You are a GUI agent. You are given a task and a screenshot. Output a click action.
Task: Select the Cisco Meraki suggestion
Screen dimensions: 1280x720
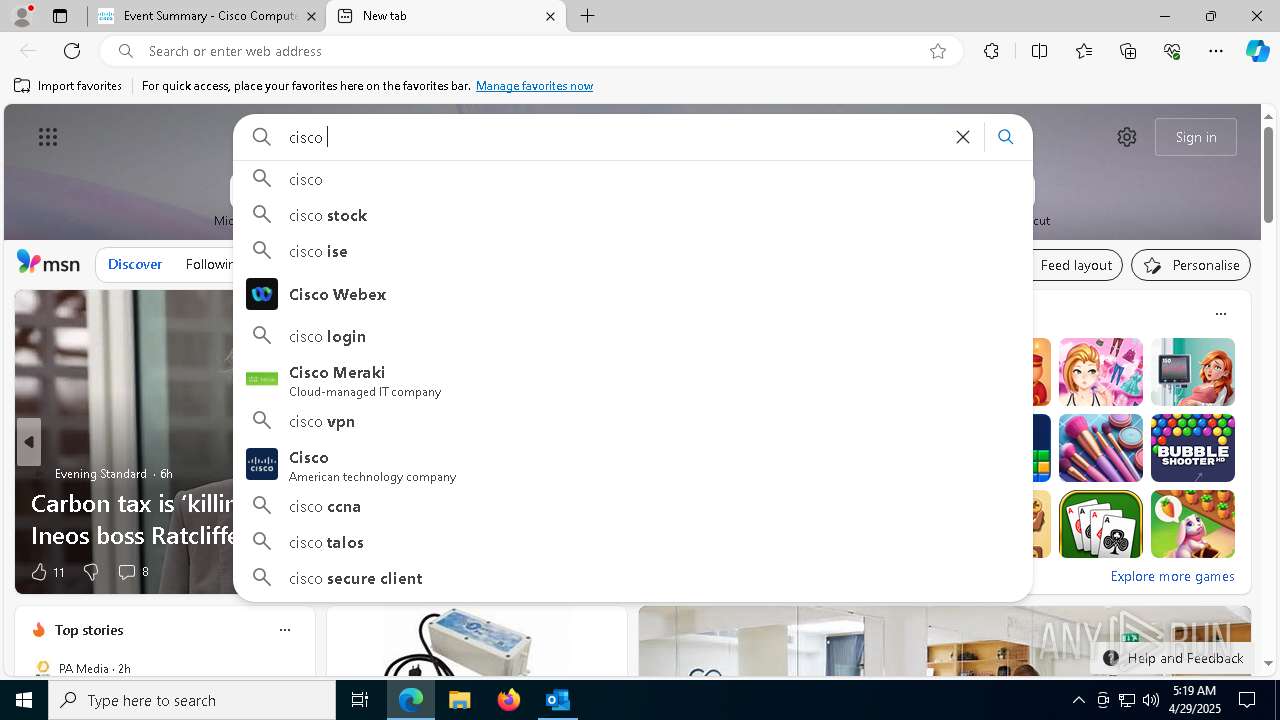632,380
